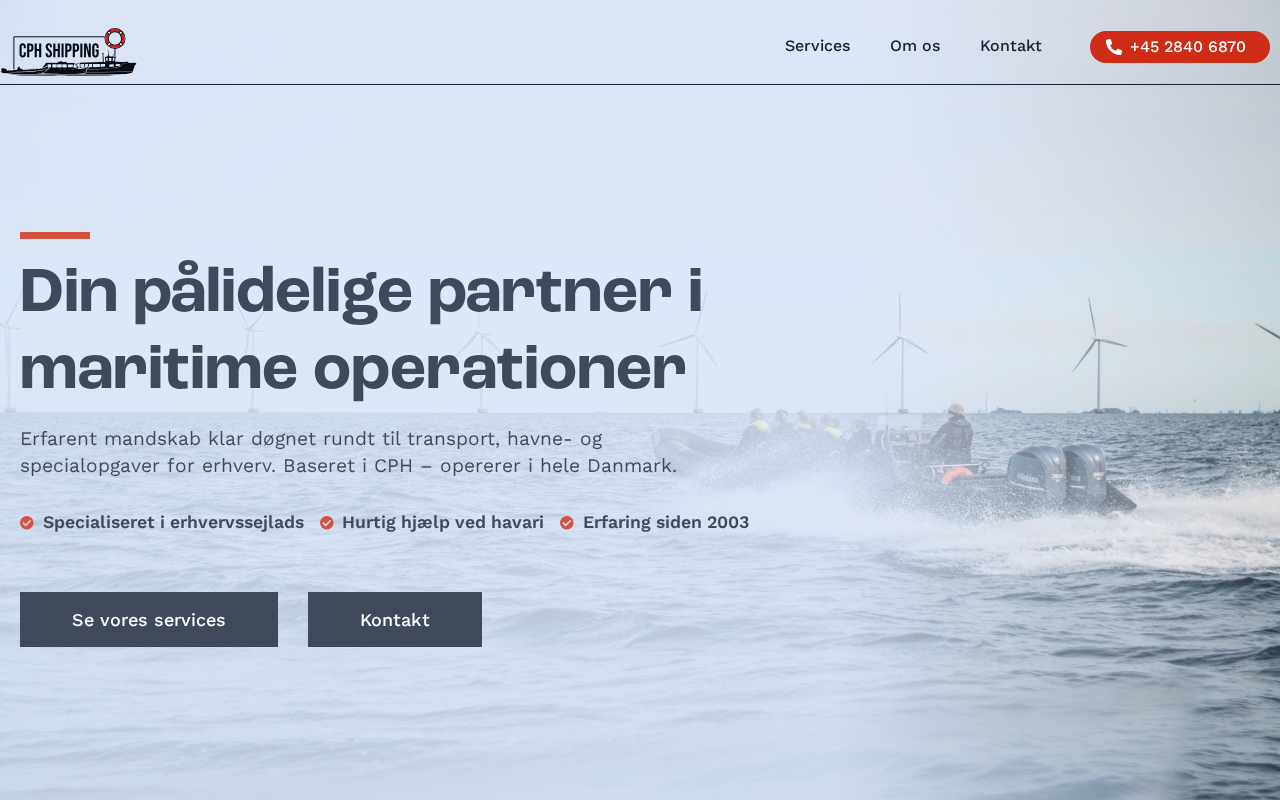Viewport: 1280px width, 800px height.
Task: Click the phone handset icon
Action: (1114, 47)
